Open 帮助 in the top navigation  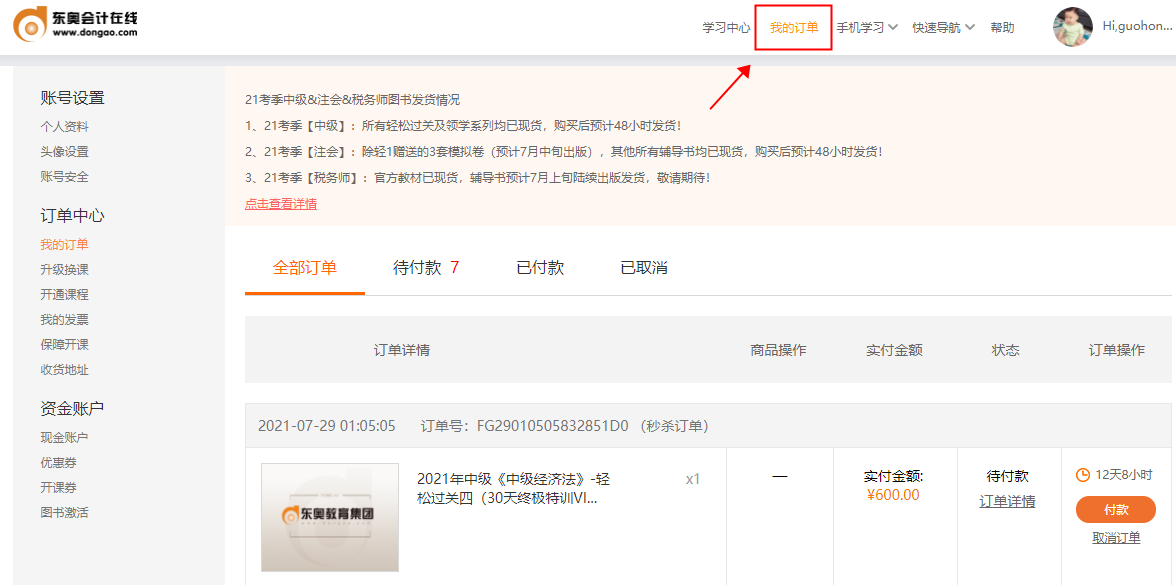click(1002, 28)
